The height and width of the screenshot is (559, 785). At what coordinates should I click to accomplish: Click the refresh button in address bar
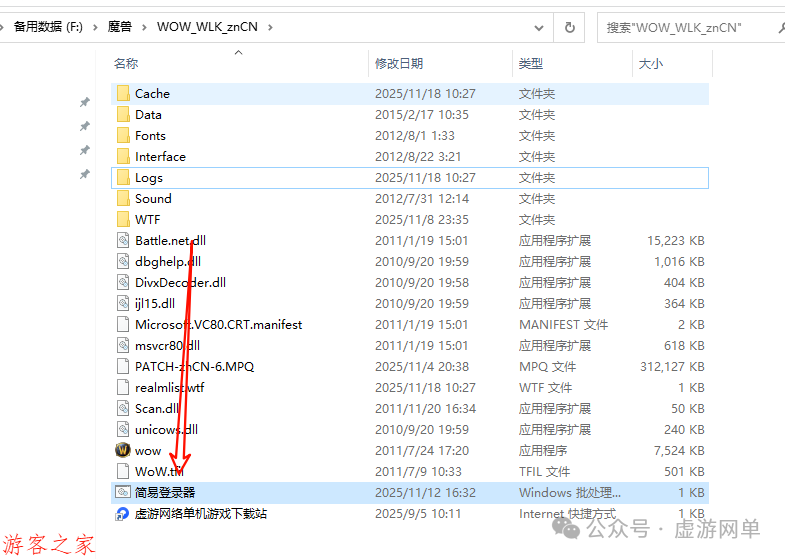569,28
